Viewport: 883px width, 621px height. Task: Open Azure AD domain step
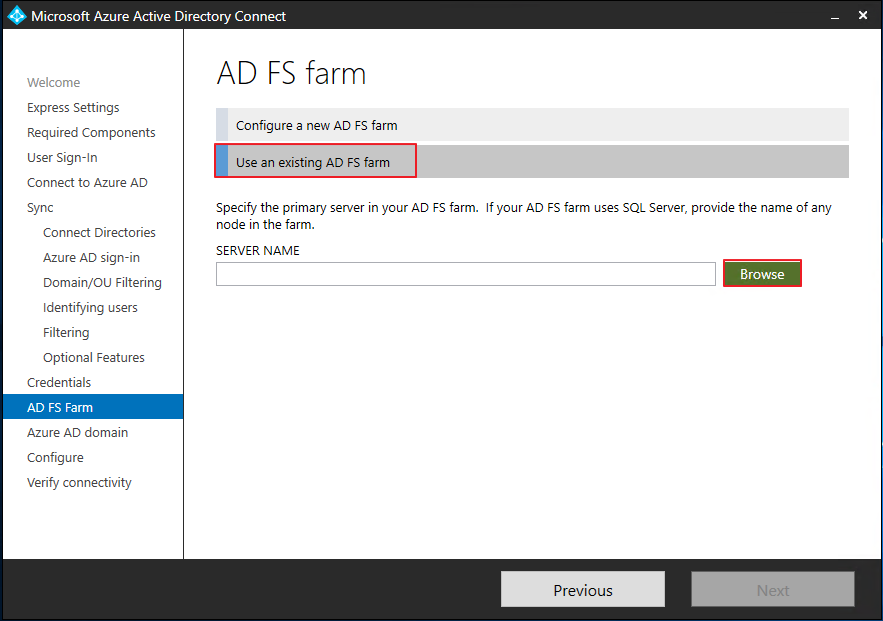pyautogui.click(x=78, y=432)
